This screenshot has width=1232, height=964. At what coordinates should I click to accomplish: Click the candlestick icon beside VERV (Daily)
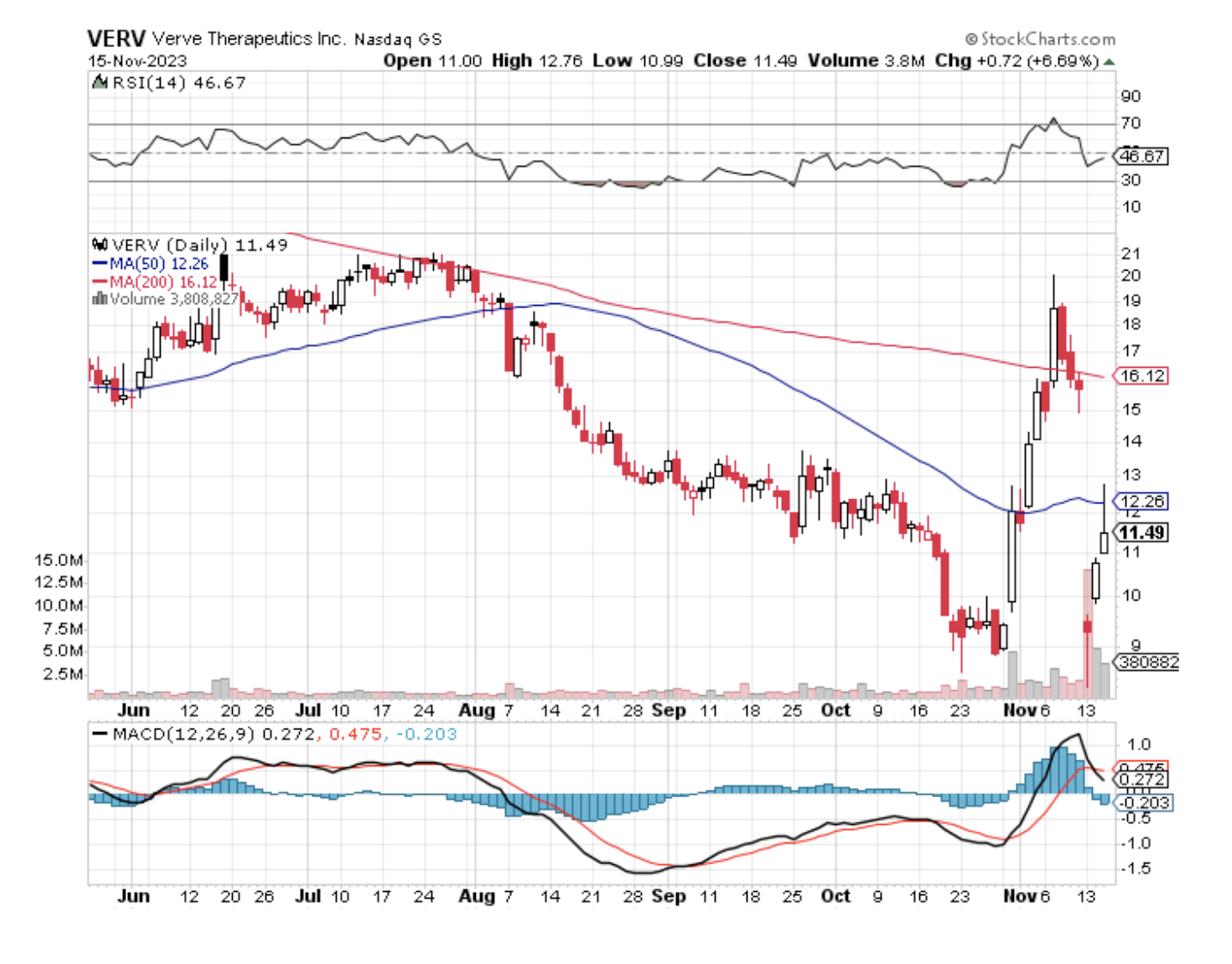point(100,245)
